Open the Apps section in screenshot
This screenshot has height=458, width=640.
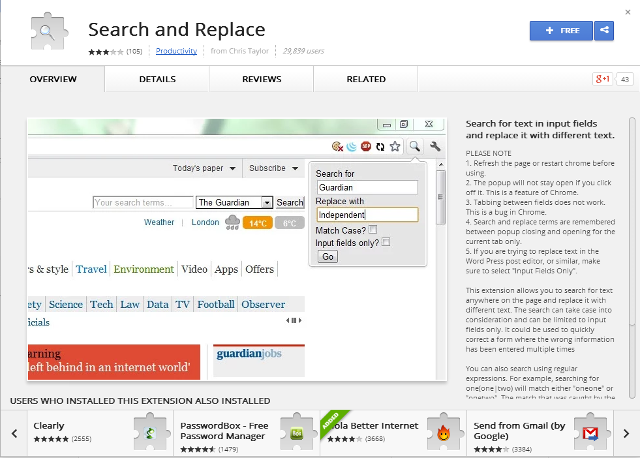click(x=226, y=269)
